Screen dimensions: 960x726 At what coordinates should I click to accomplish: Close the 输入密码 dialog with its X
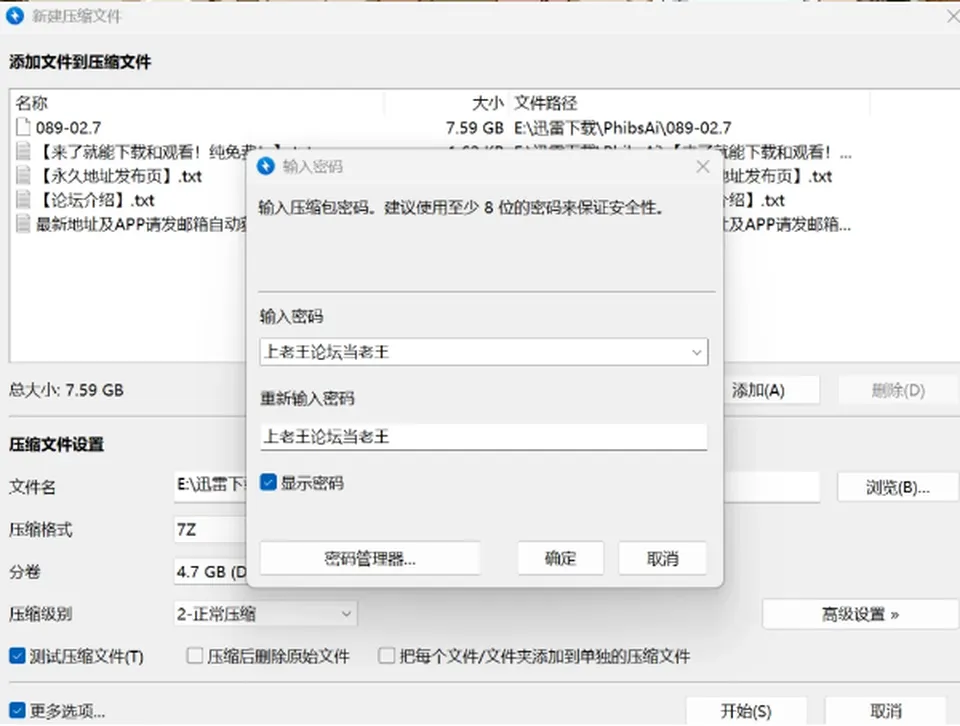pyautogui.click(x=703, y=167)
